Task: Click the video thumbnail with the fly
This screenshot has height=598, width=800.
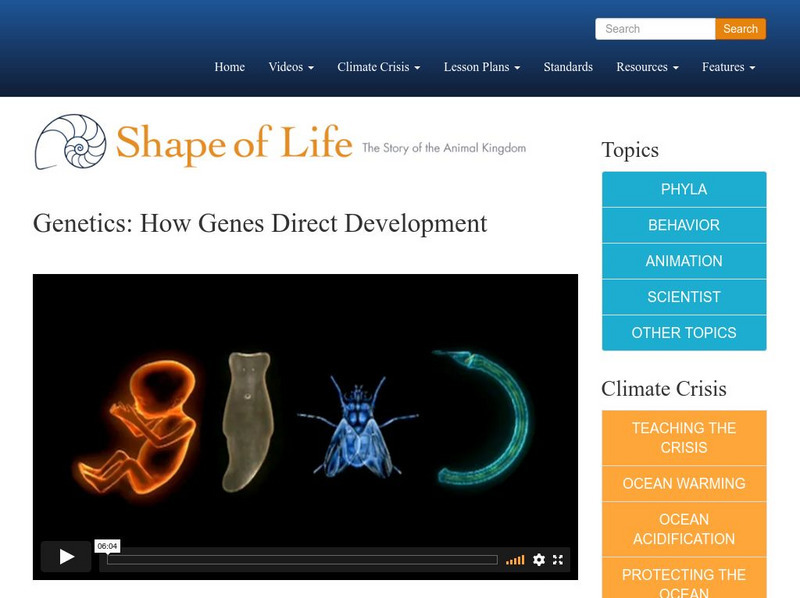Action: click(x=305, y=427)
